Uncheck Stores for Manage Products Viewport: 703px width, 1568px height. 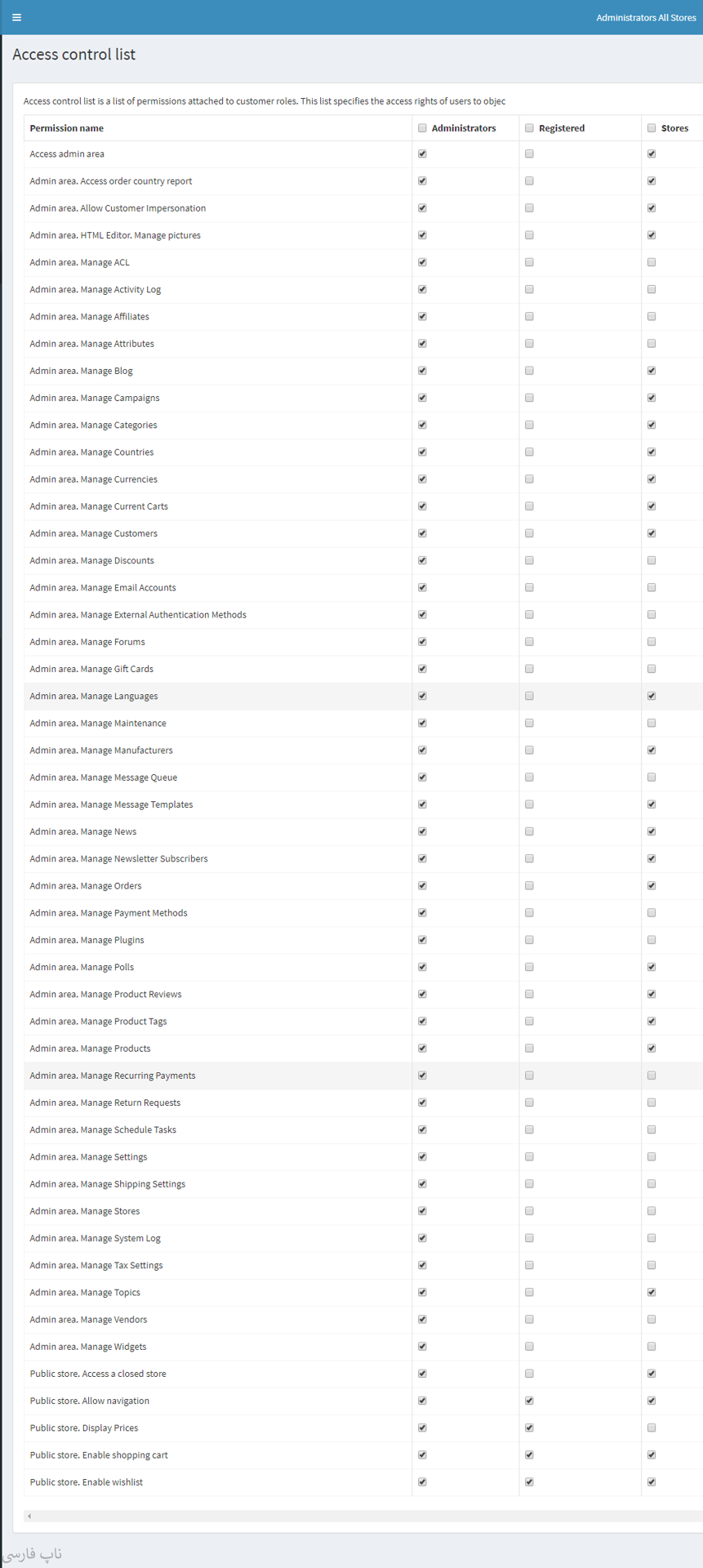652,1049
